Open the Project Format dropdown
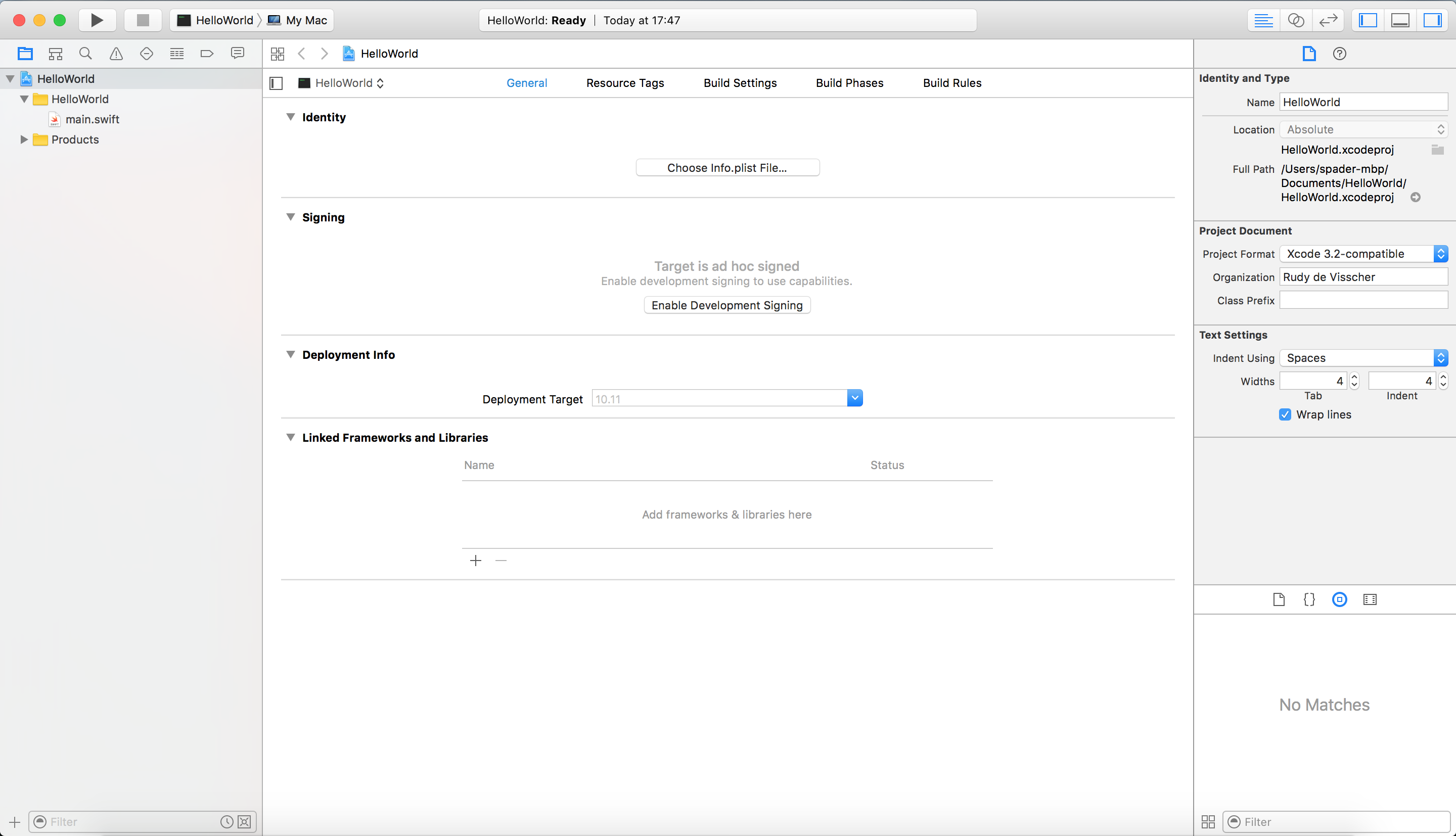The width and height of the screenshot is (1456, 836). click(x=1363, y=254)
